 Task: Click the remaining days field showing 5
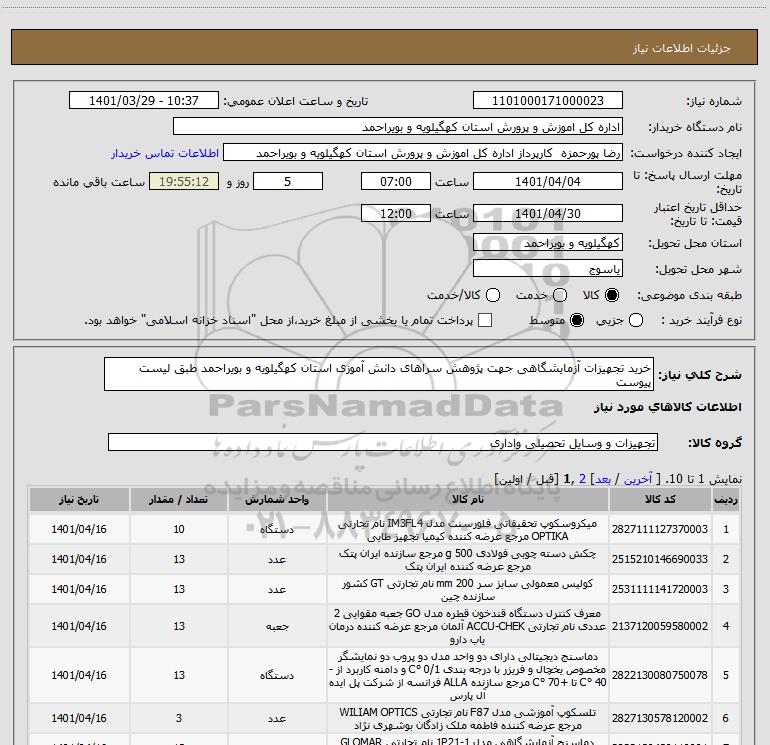[x=288, y=182]
